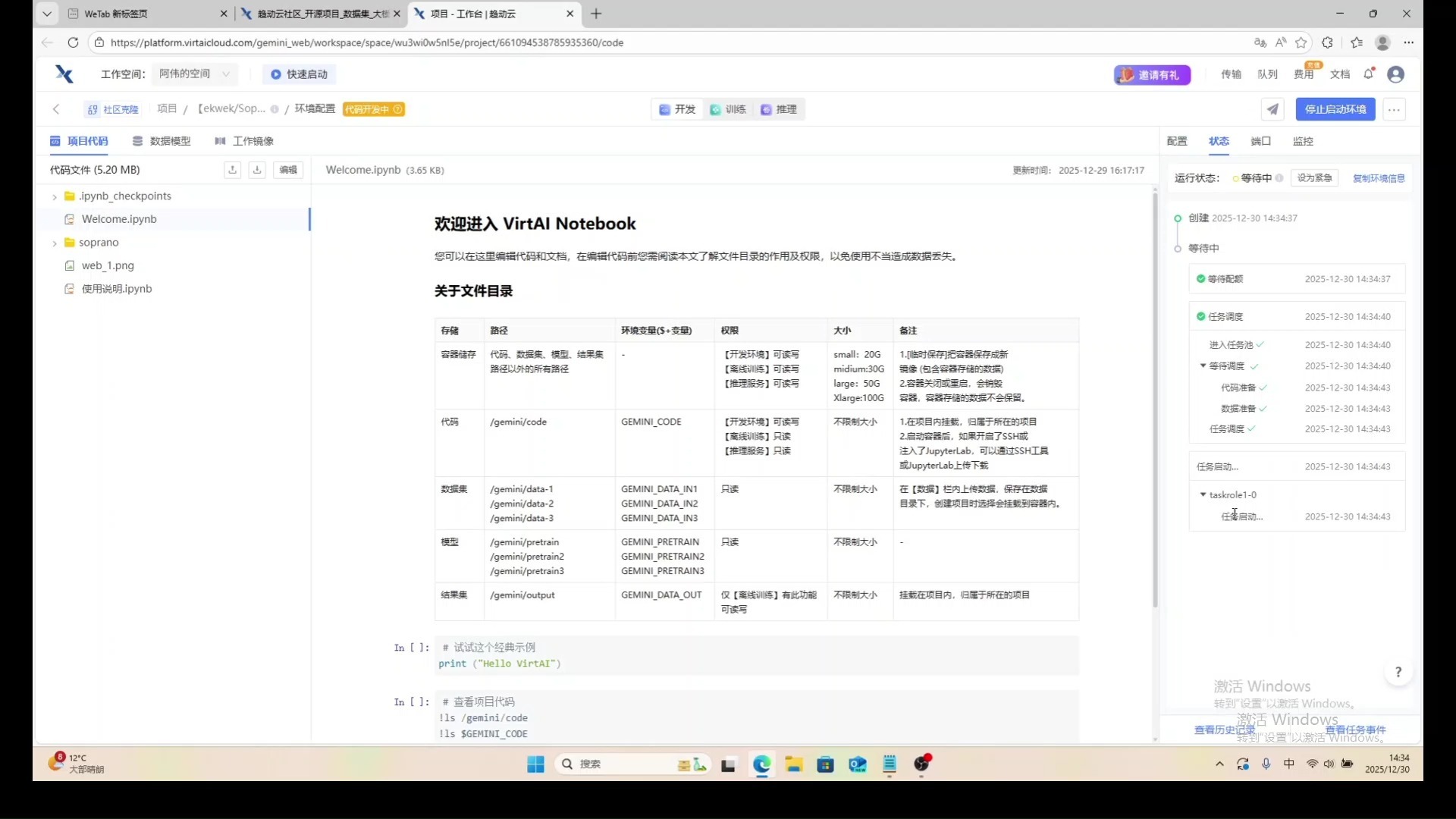
Task: Click the paper plane publish icon
Action: click(x=1272, y=109)
